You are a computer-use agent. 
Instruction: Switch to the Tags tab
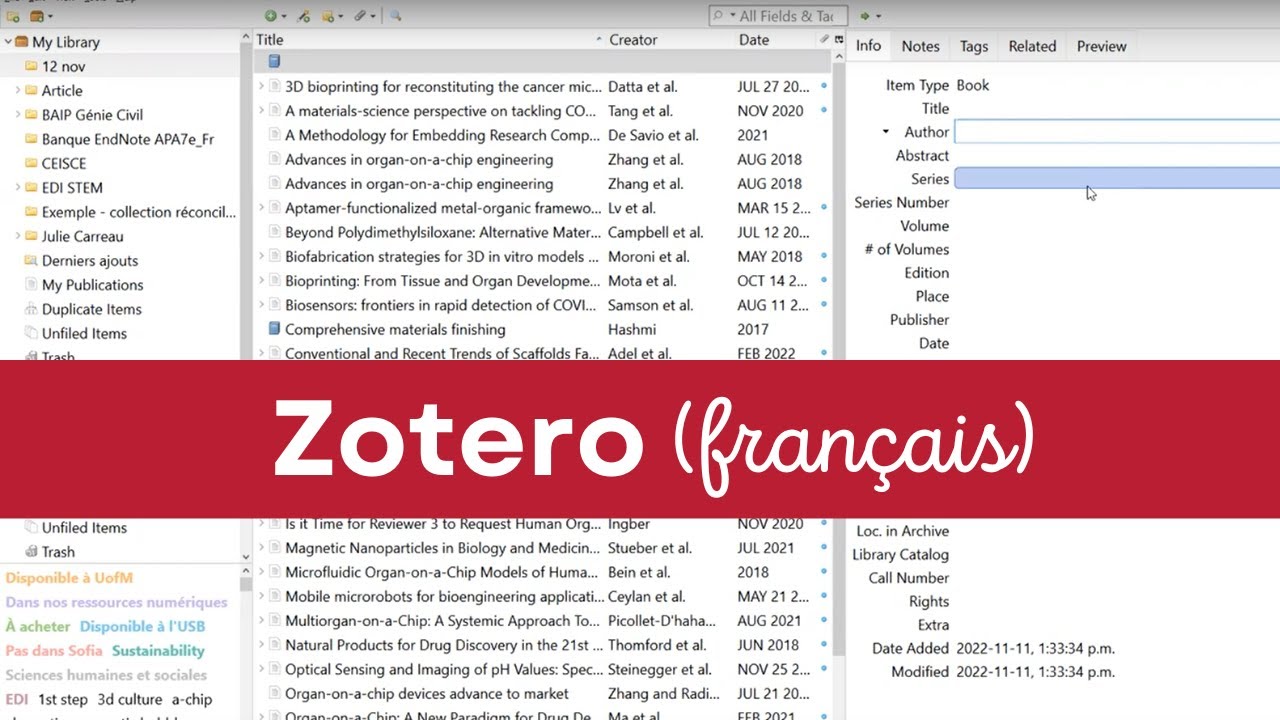[974, 46]
